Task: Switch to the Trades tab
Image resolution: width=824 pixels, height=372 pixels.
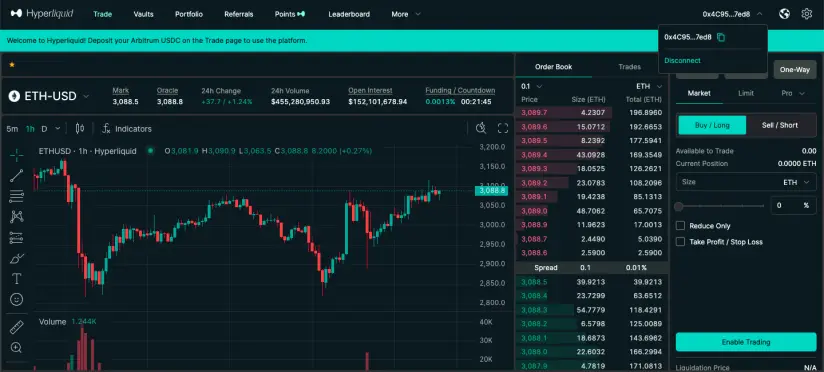Action: point(630,67)
